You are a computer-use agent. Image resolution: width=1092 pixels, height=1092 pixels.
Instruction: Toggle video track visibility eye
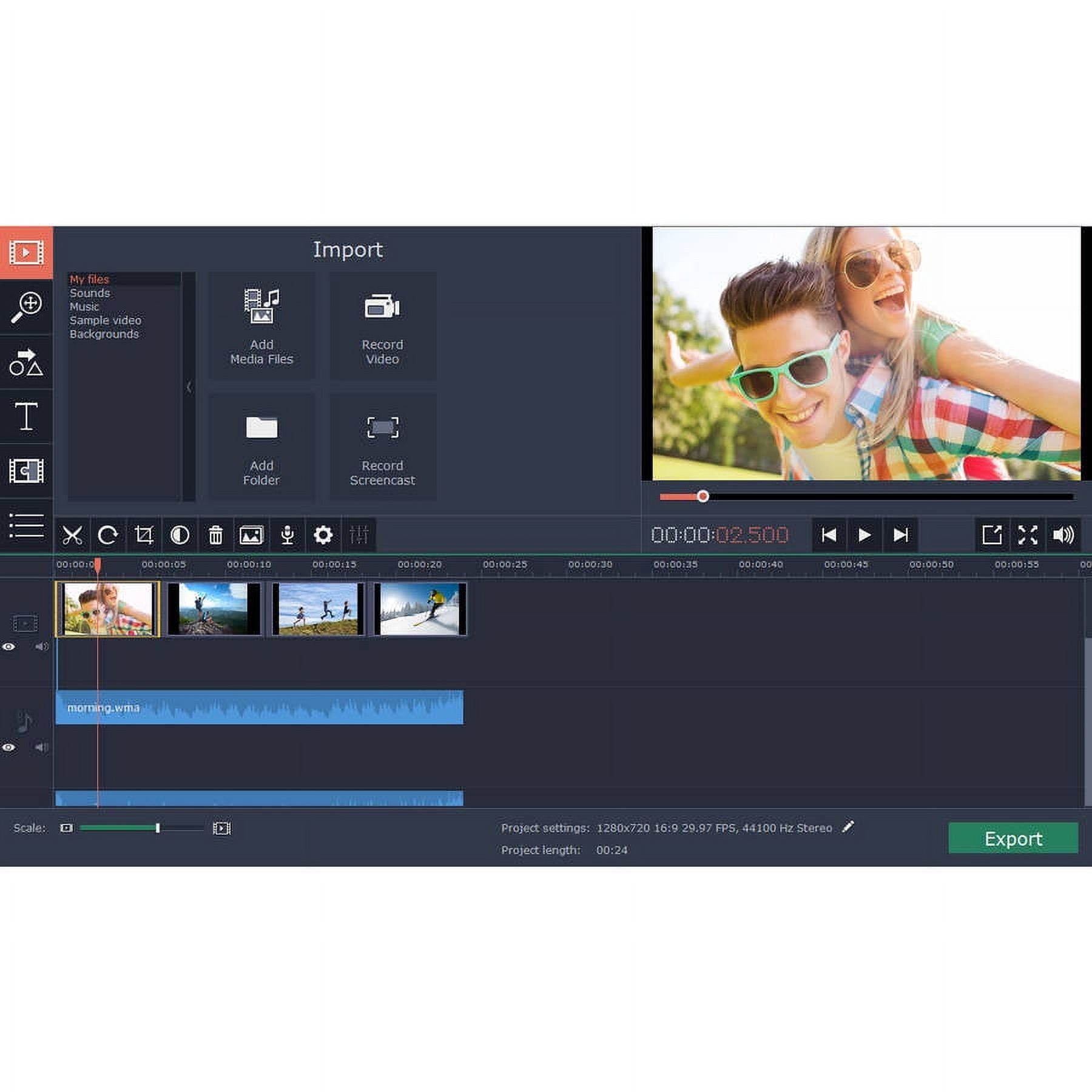pos(8,647)
